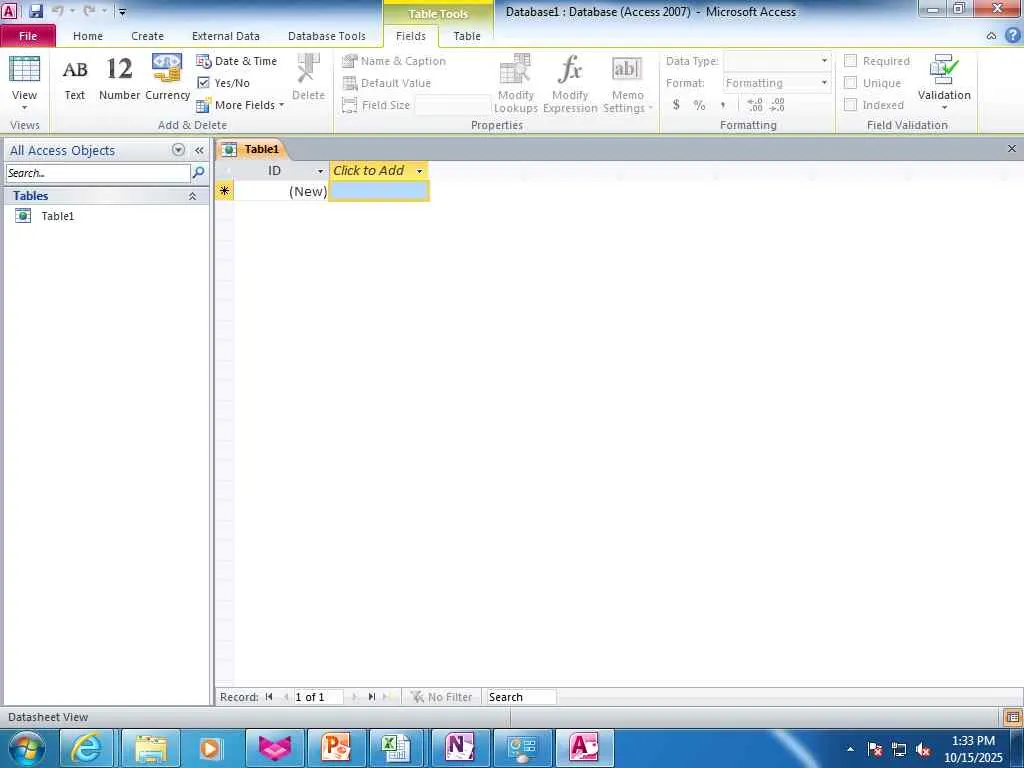
Task: Click the Undo icon in quick access toolbar
Action: point(57,11)
